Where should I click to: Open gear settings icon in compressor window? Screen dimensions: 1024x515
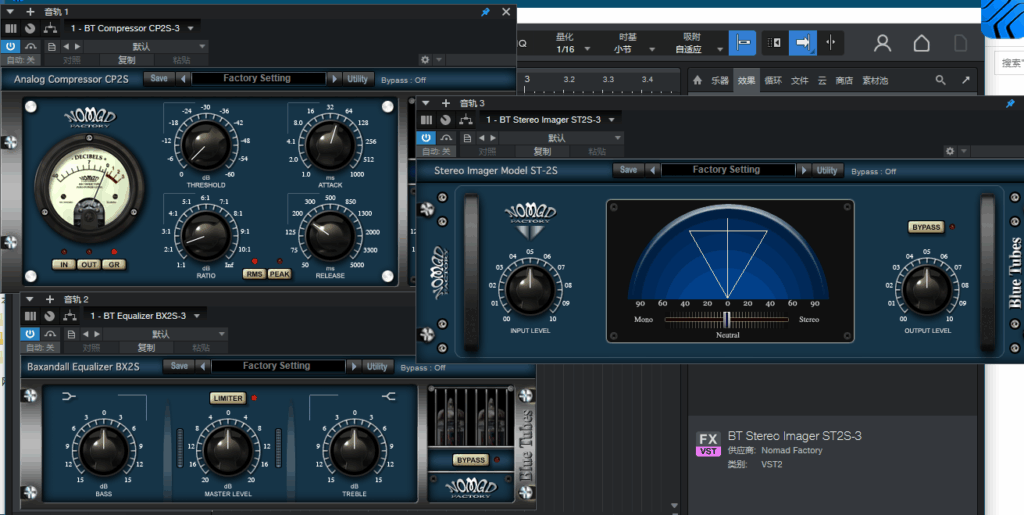pos(425,59)
